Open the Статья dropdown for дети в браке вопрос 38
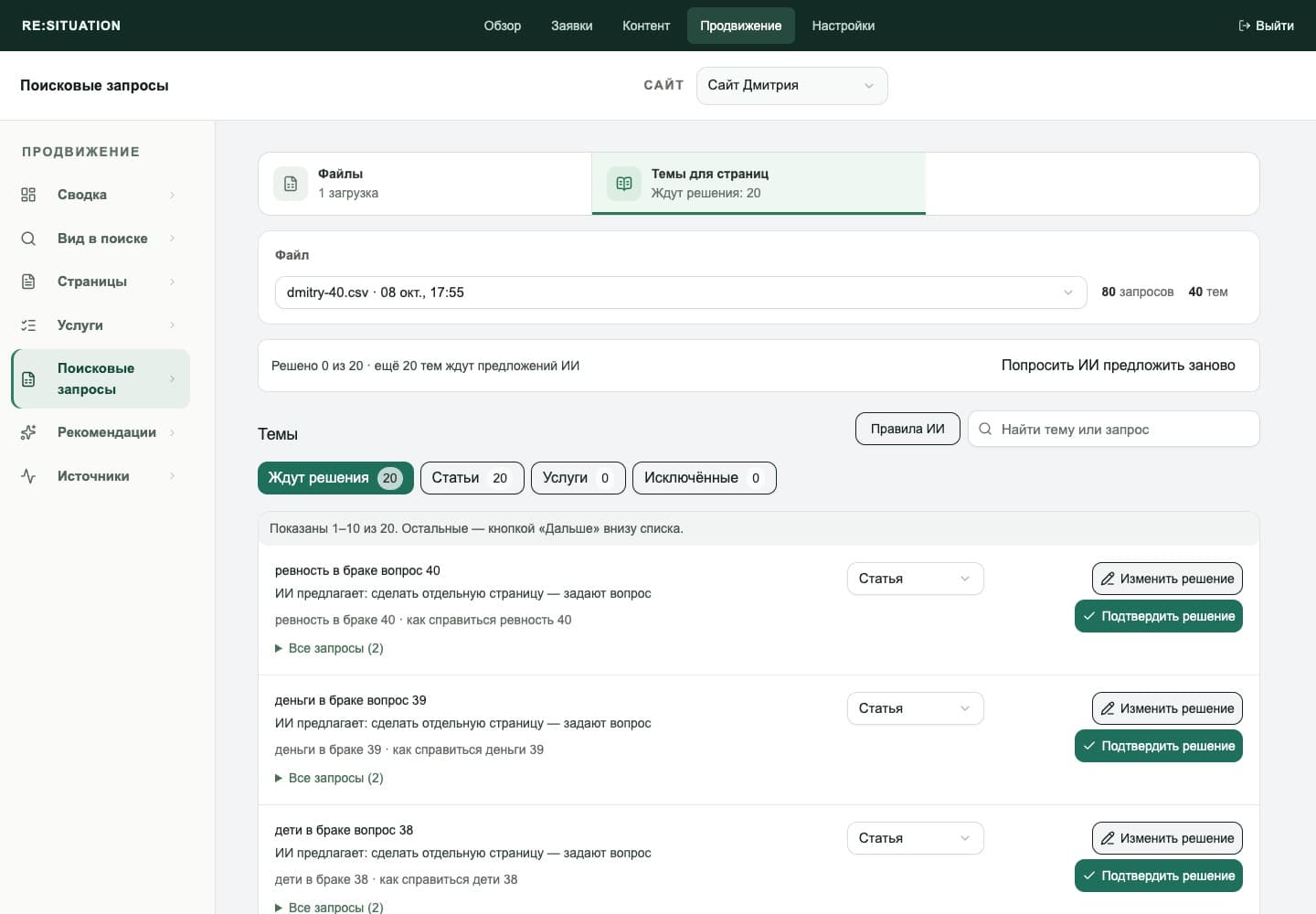This screenshot has height=914, width=1316. pos(915,838)
